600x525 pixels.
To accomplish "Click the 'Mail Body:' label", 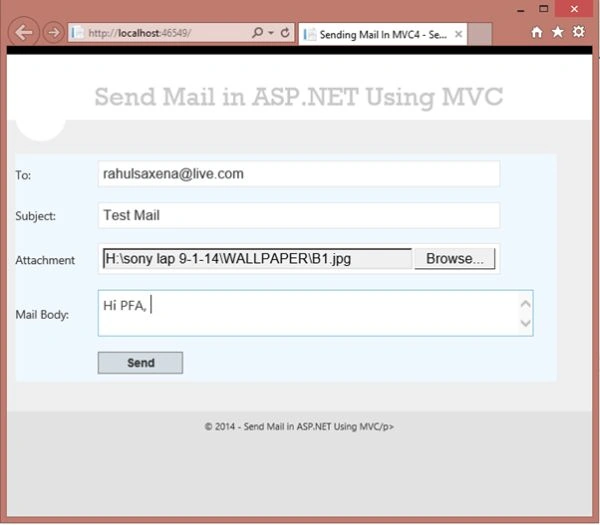I will point(42,315).
